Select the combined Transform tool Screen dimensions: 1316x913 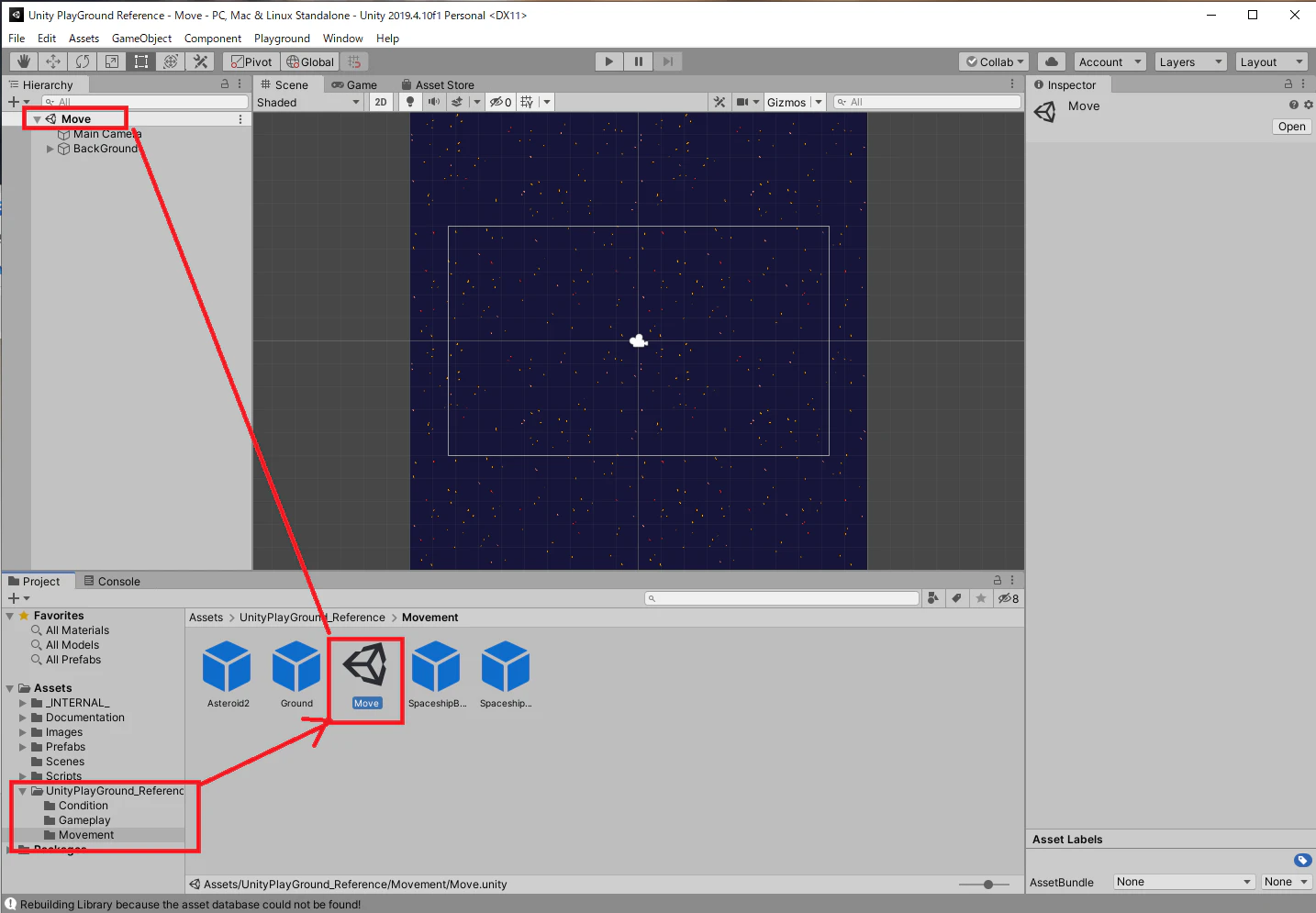point(171,61)
